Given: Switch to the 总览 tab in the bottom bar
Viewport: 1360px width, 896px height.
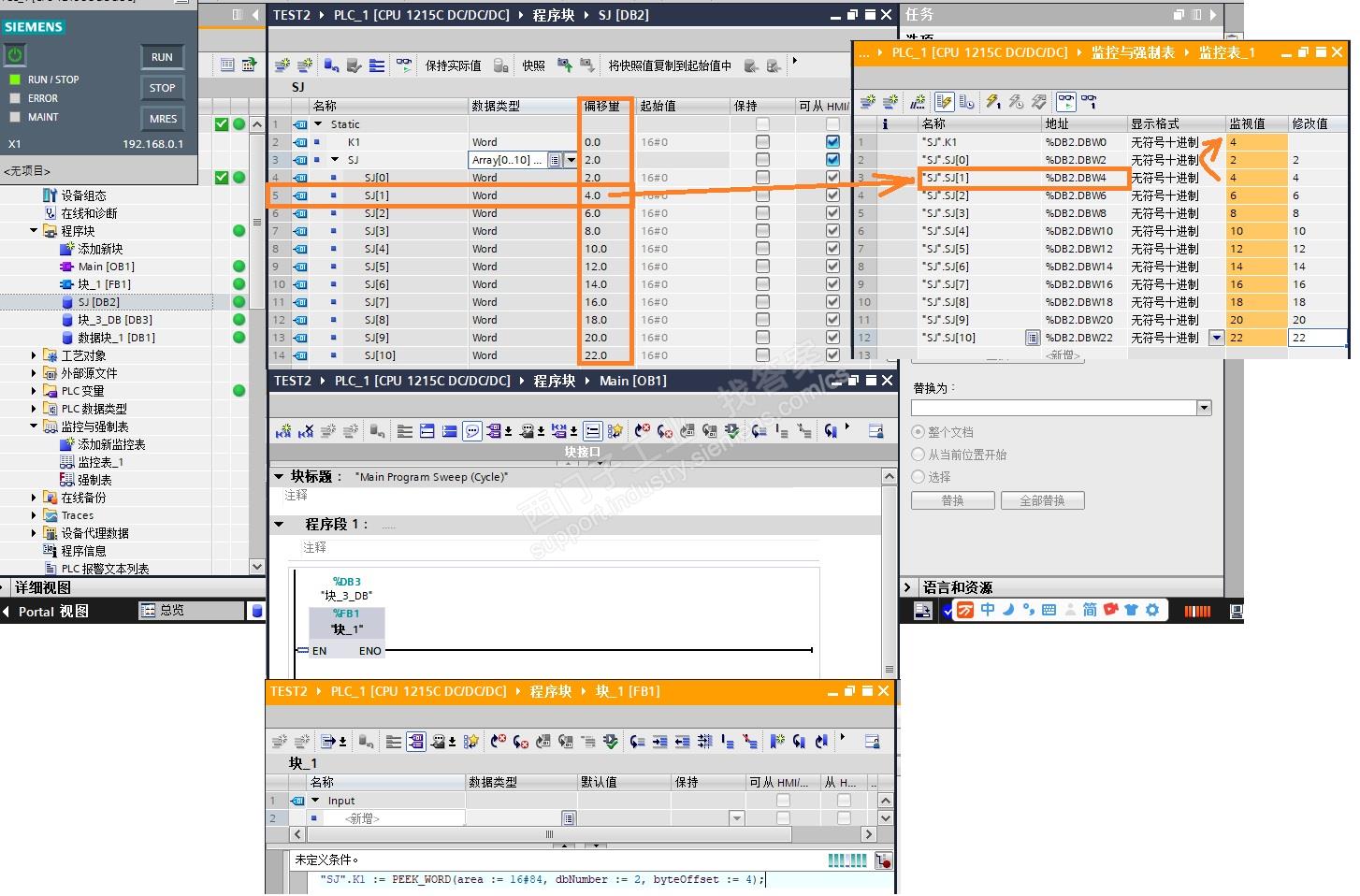Looking at the screenshot, I should click(190, 611).
